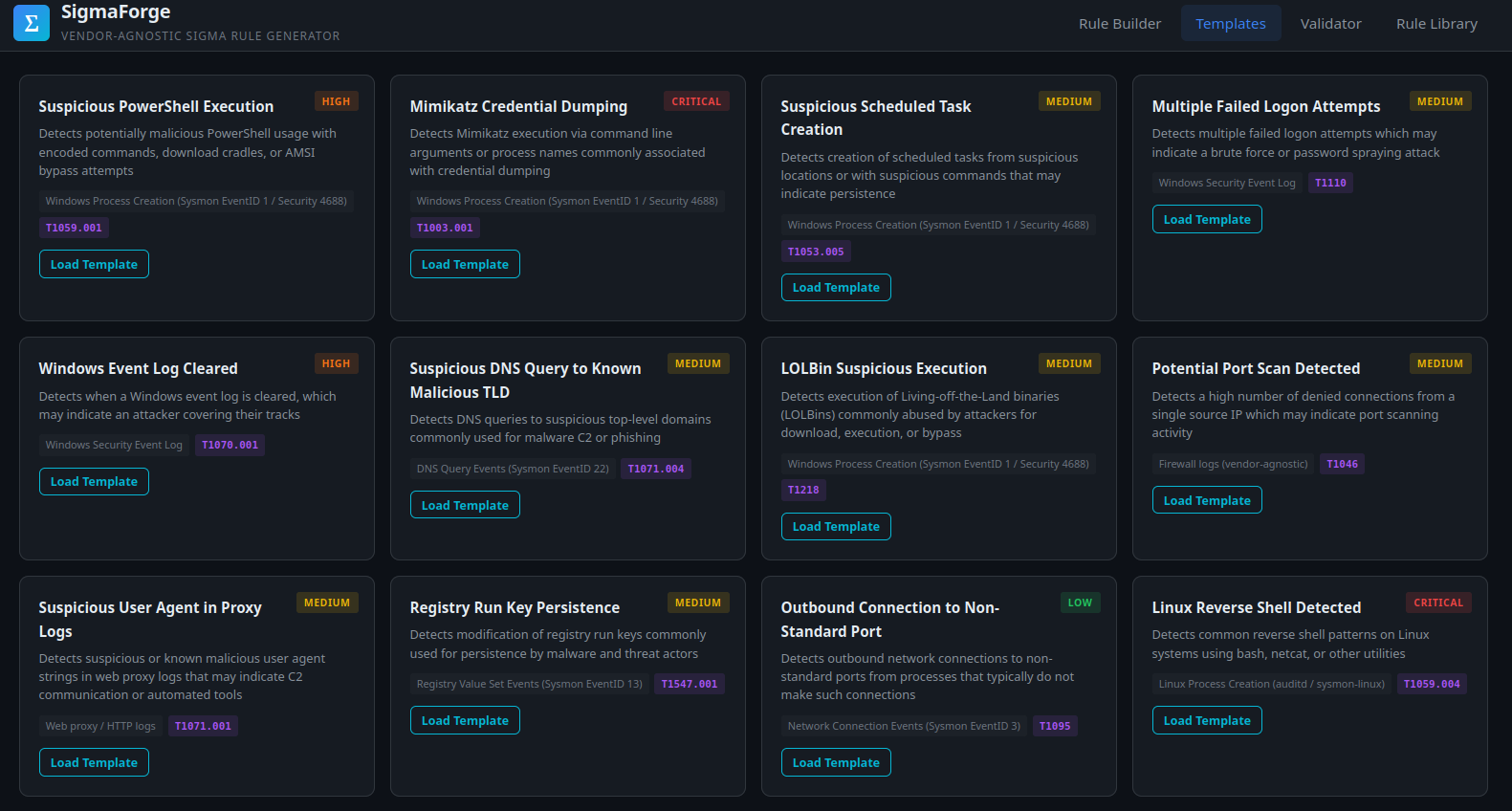Go to the Rule Library tab
1512x811 pixels.
1436,24
